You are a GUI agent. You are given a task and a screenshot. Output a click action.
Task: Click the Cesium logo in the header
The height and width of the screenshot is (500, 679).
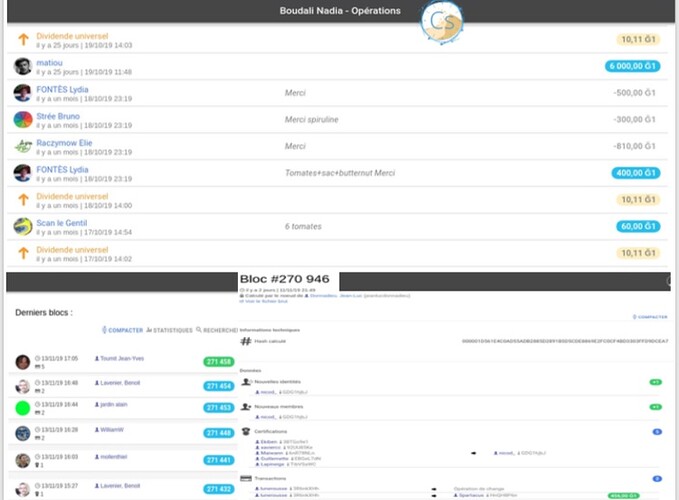point(442,23)
